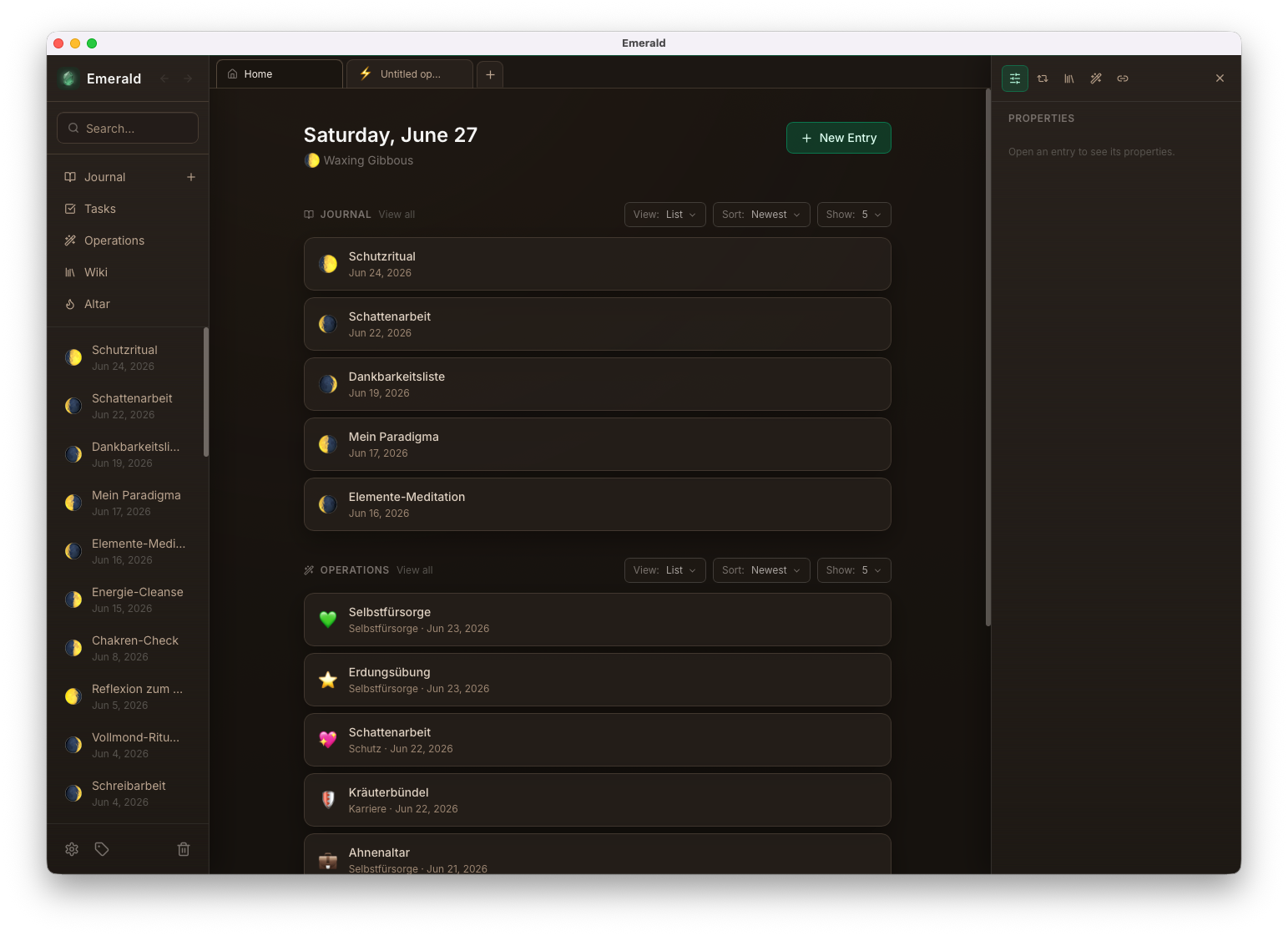This screenshot has width=1288, height=936.
Task: Switch to the Untitled op... tab
Action: tap(410, 74)
